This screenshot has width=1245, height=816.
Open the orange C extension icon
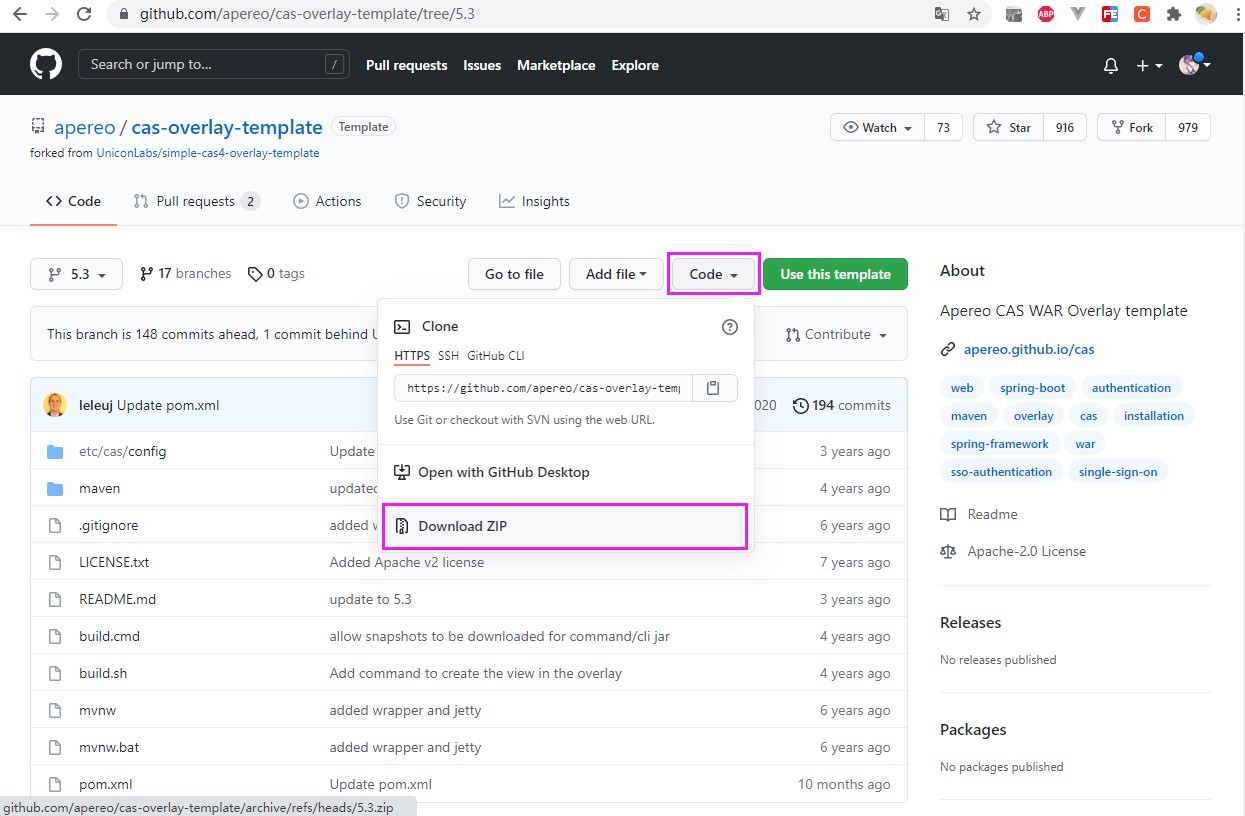click(1142, 14)
